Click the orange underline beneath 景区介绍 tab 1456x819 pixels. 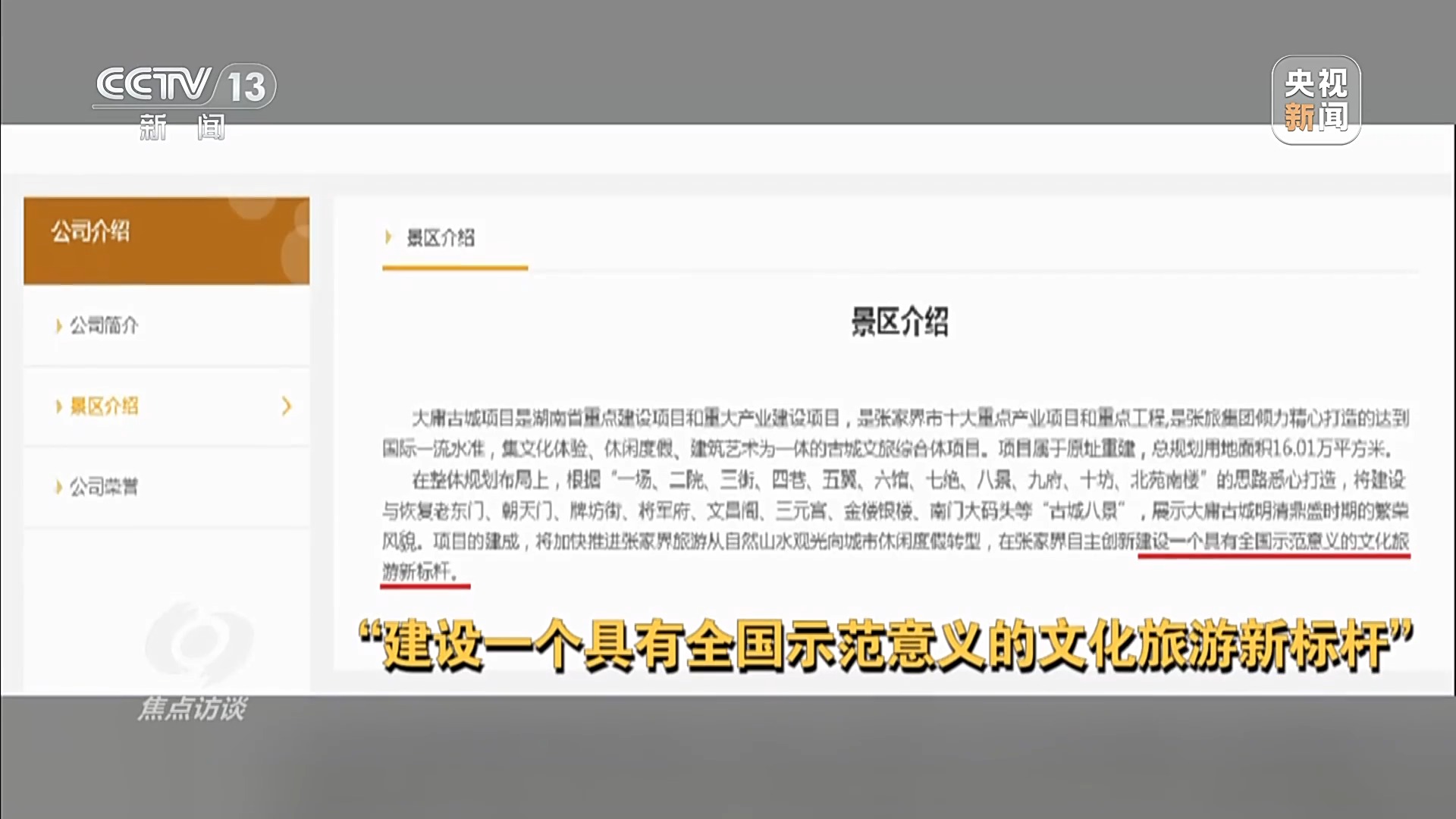[x=455, y=268]
